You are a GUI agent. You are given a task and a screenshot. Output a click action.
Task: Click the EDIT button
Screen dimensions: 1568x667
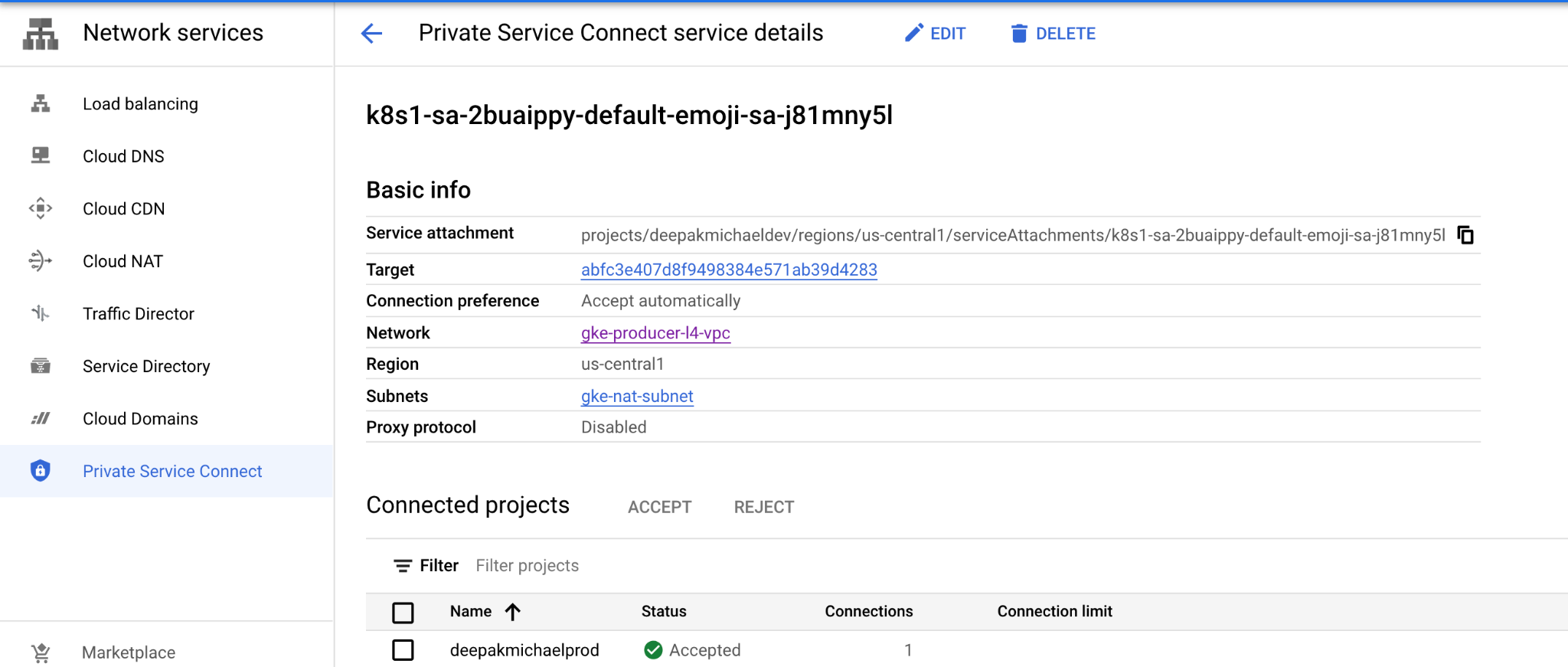(x=935, y=34)
